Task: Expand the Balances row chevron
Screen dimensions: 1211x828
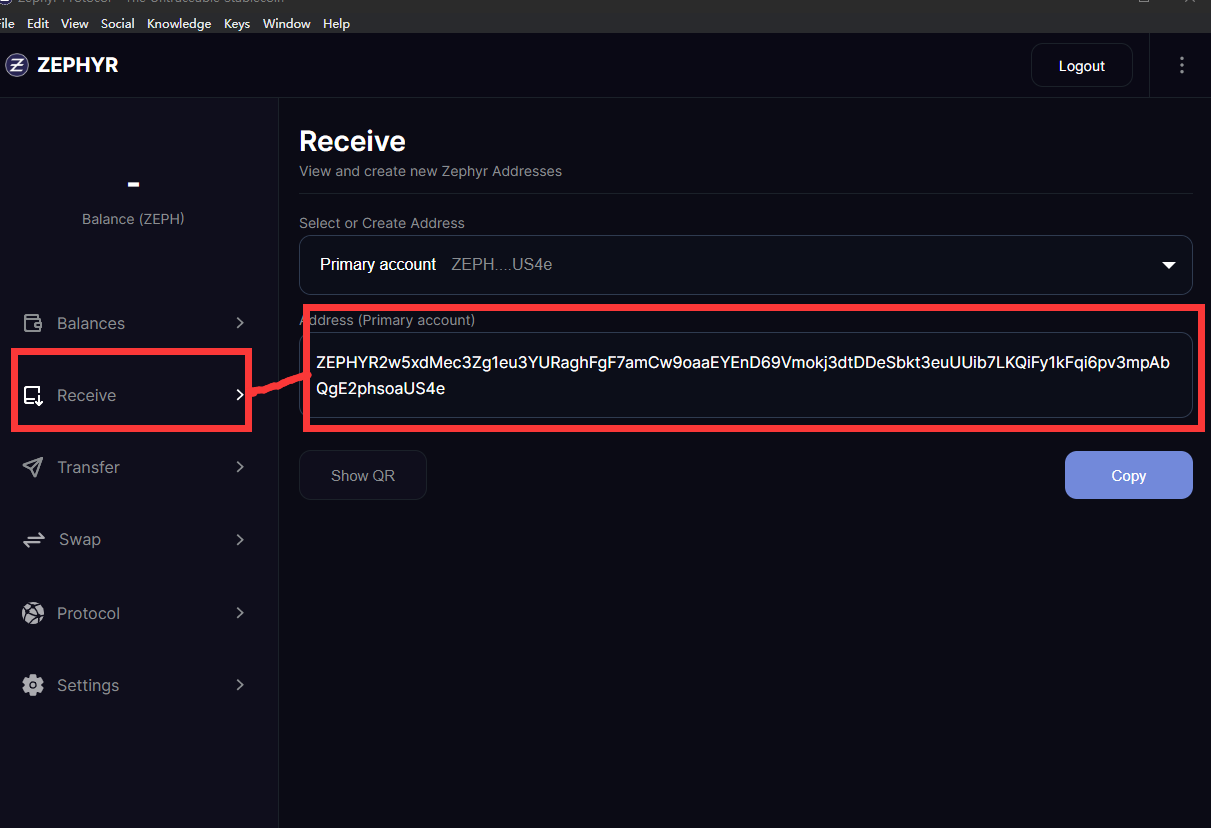Action: pos(240,323)
